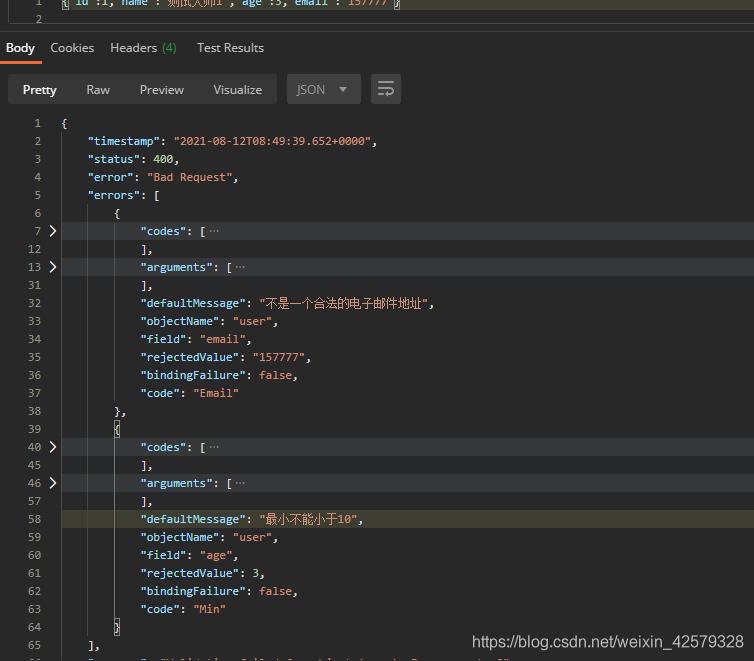754x661 pixels.
Task: Switch to the Cookies tab
Action: (72, 48)
